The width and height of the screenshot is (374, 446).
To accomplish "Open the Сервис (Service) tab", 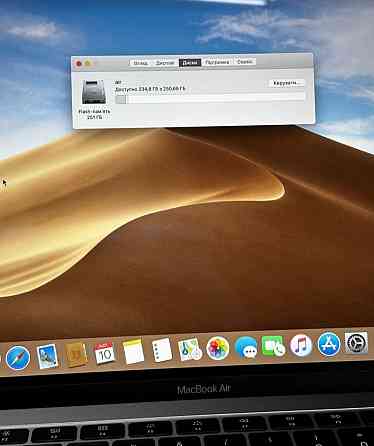I will point(245,62).
